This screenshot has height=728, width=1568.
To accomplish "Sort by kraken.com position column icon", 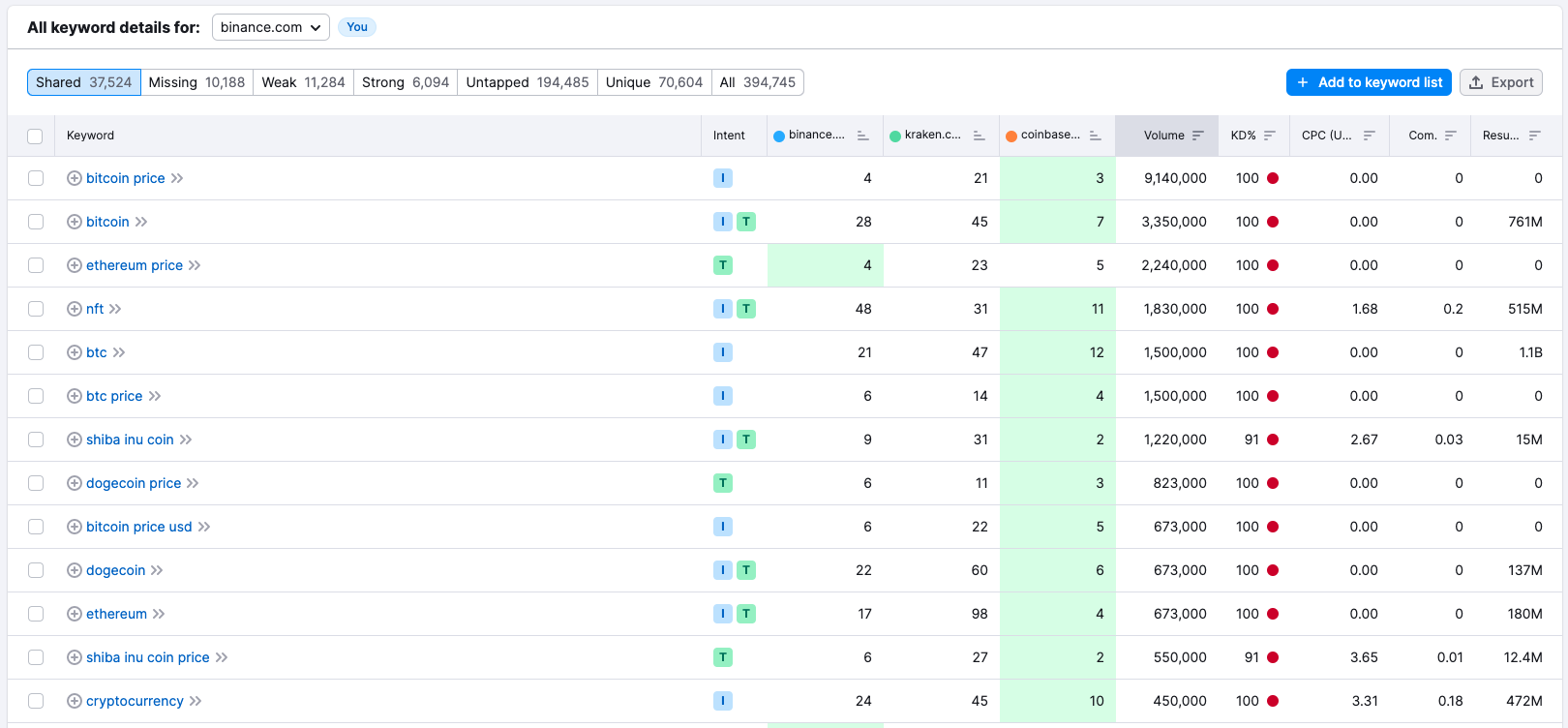I will pyautogui.click(x=980, y=136).
